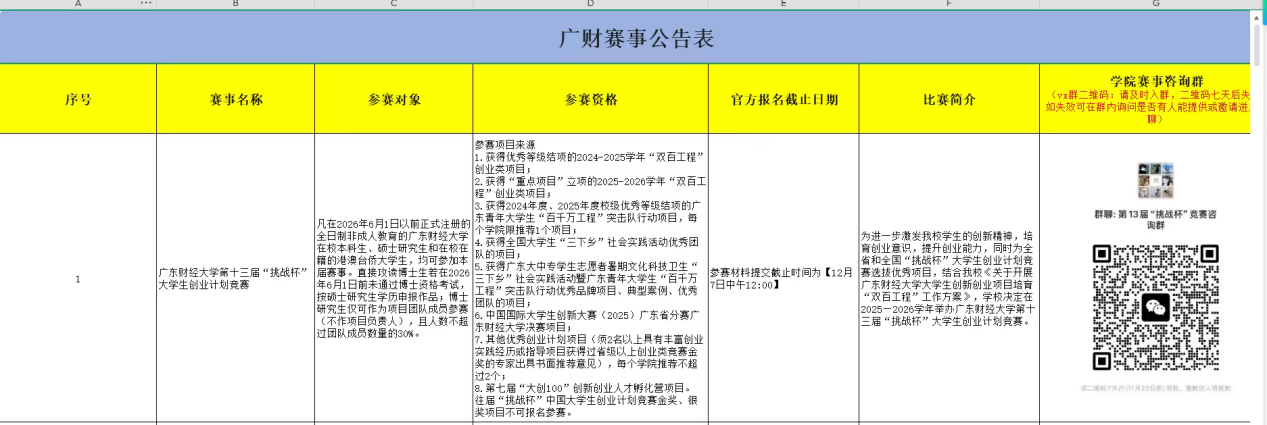The width and height of the screenshot is (1267, 425).
Task: Select column D header
Action: pyautogui.click(x=590, y=4)
